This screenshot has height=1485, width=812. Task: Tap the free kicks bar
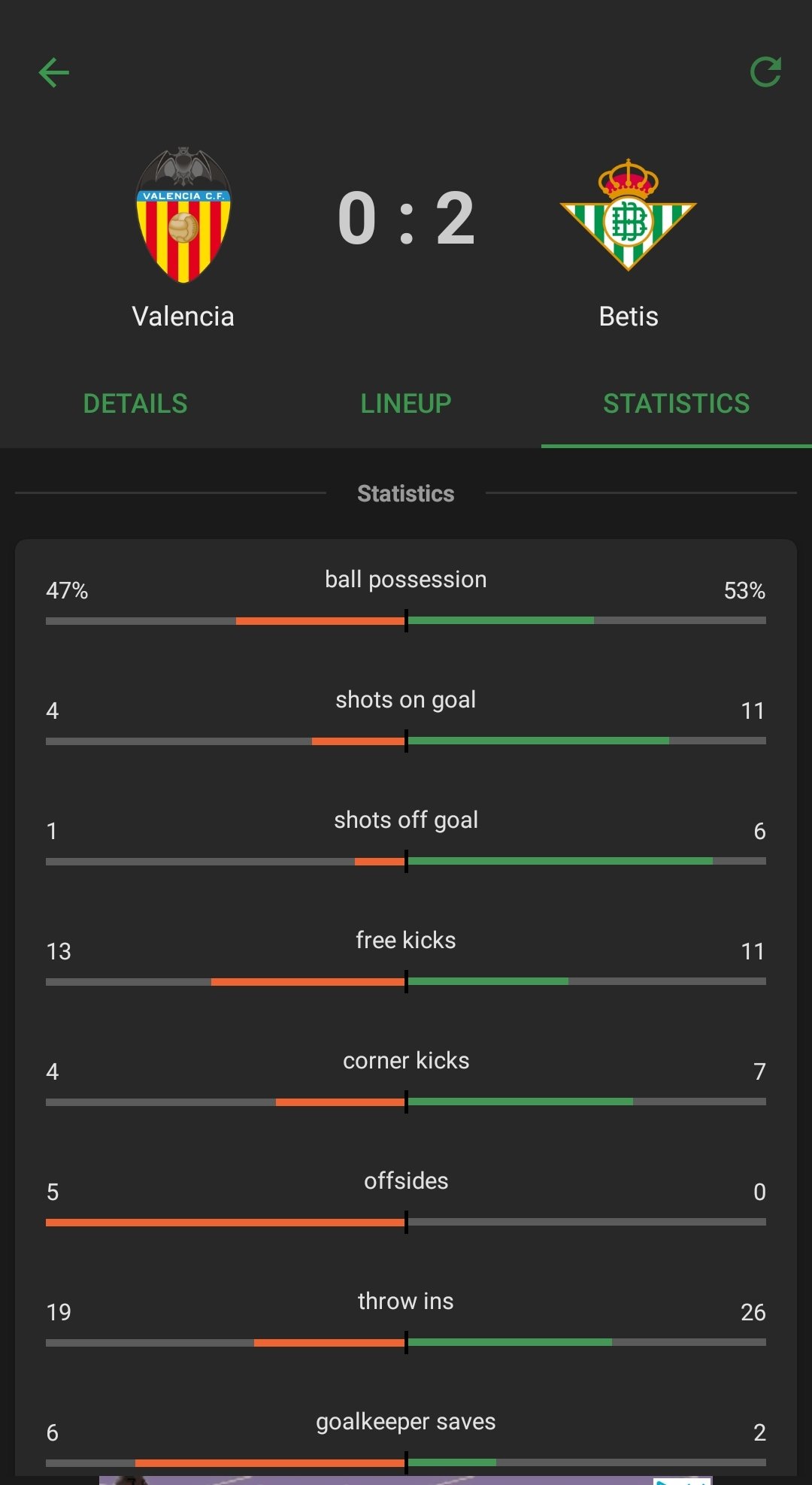pyautogui.click(x=406, y=981)
